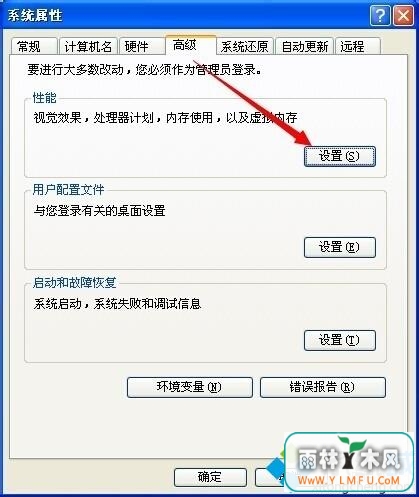Select the 硬件 tab

(x=142, y=46)
